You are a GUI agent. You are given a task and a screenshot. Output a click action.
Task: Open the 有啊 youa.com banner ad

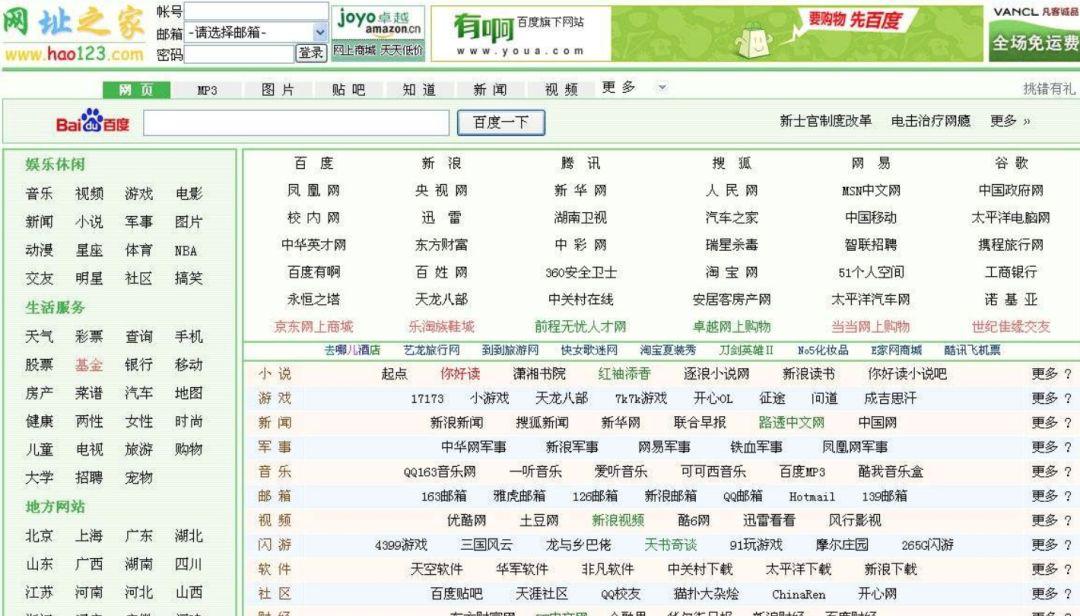[707, 33]
